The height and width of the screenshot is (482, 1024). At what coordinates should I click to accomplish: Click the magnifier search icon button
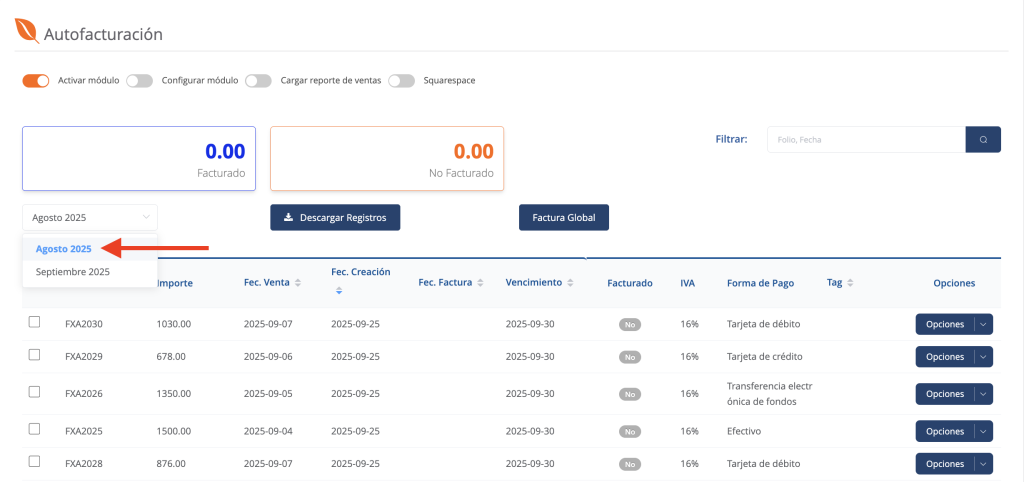point(983,139)
